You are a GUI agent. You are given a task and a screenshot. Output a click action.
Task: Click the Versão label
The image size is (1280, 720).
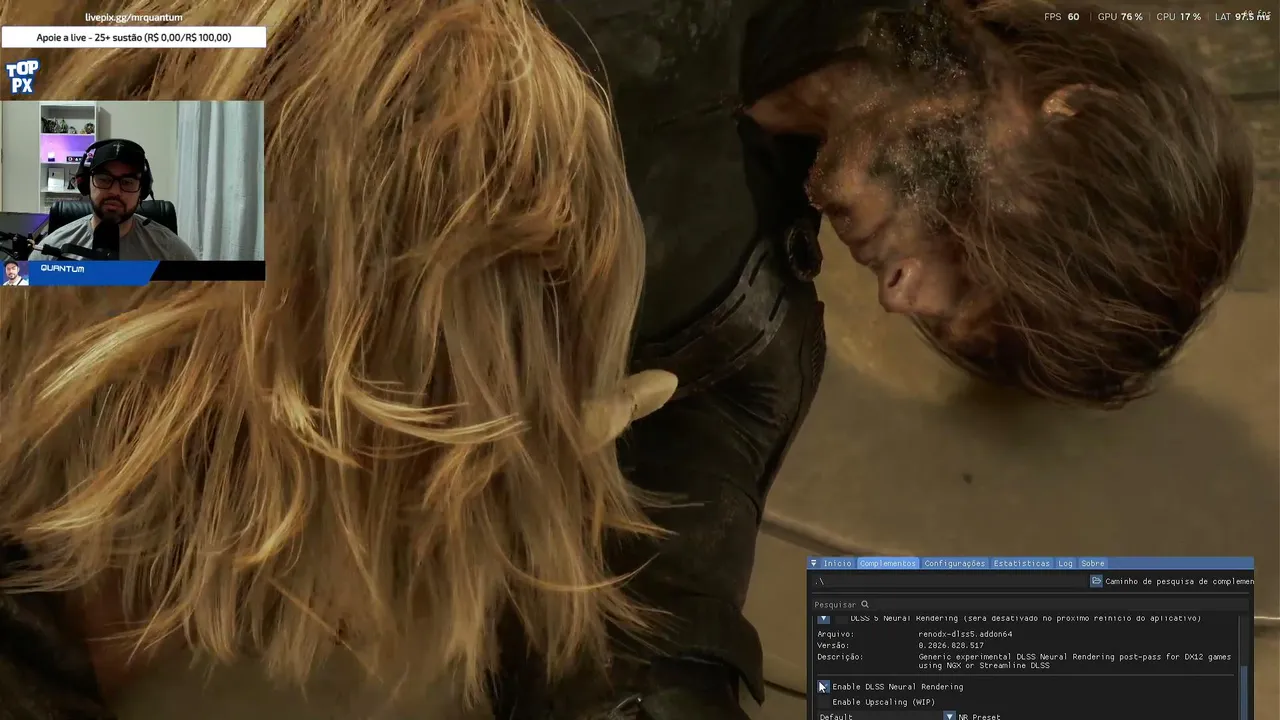coord(833,645)
